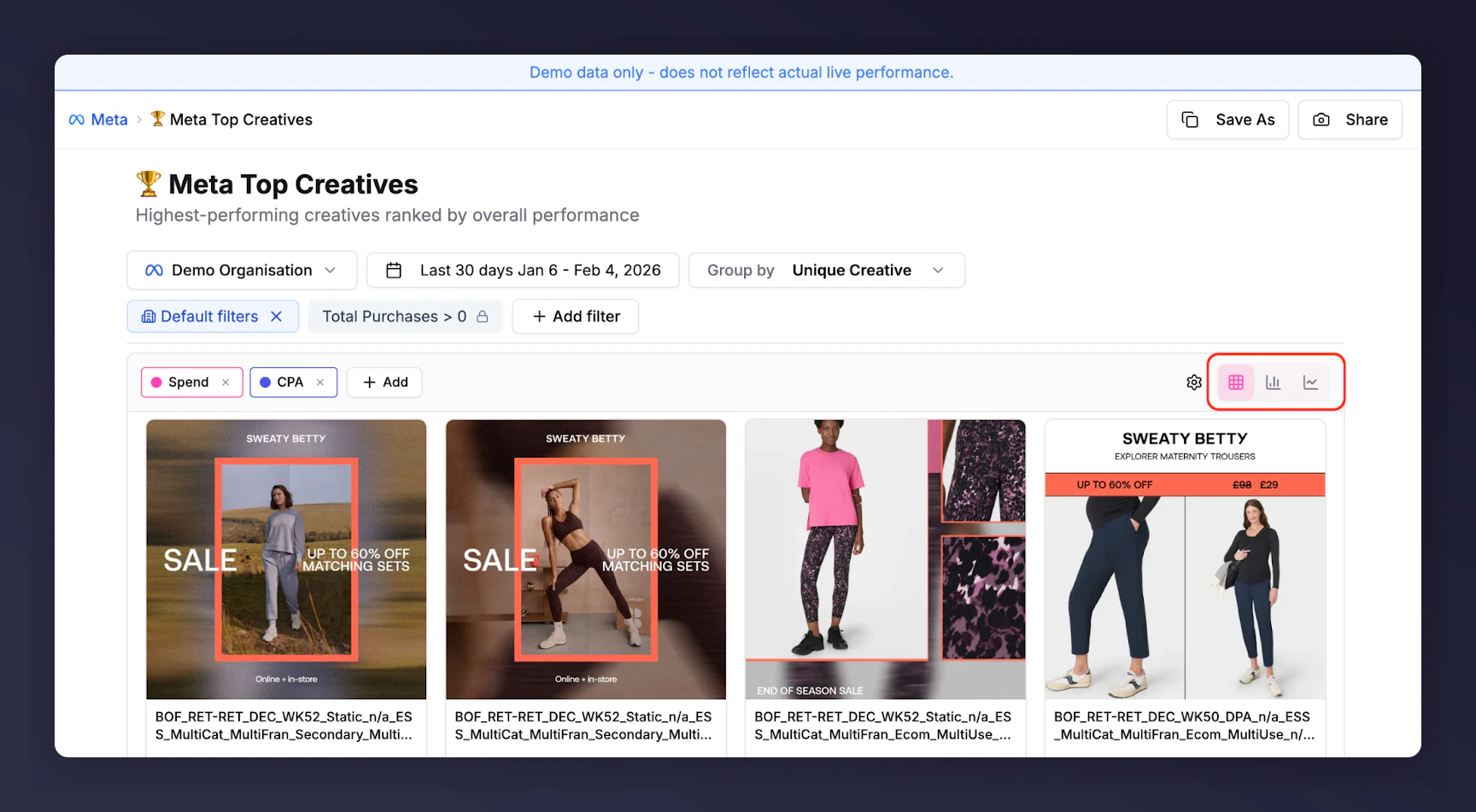Image resolution: width=1476 pixels, height=812 pixels.
Task: Click the Demo data only banner text
Action: click(741, 73)
